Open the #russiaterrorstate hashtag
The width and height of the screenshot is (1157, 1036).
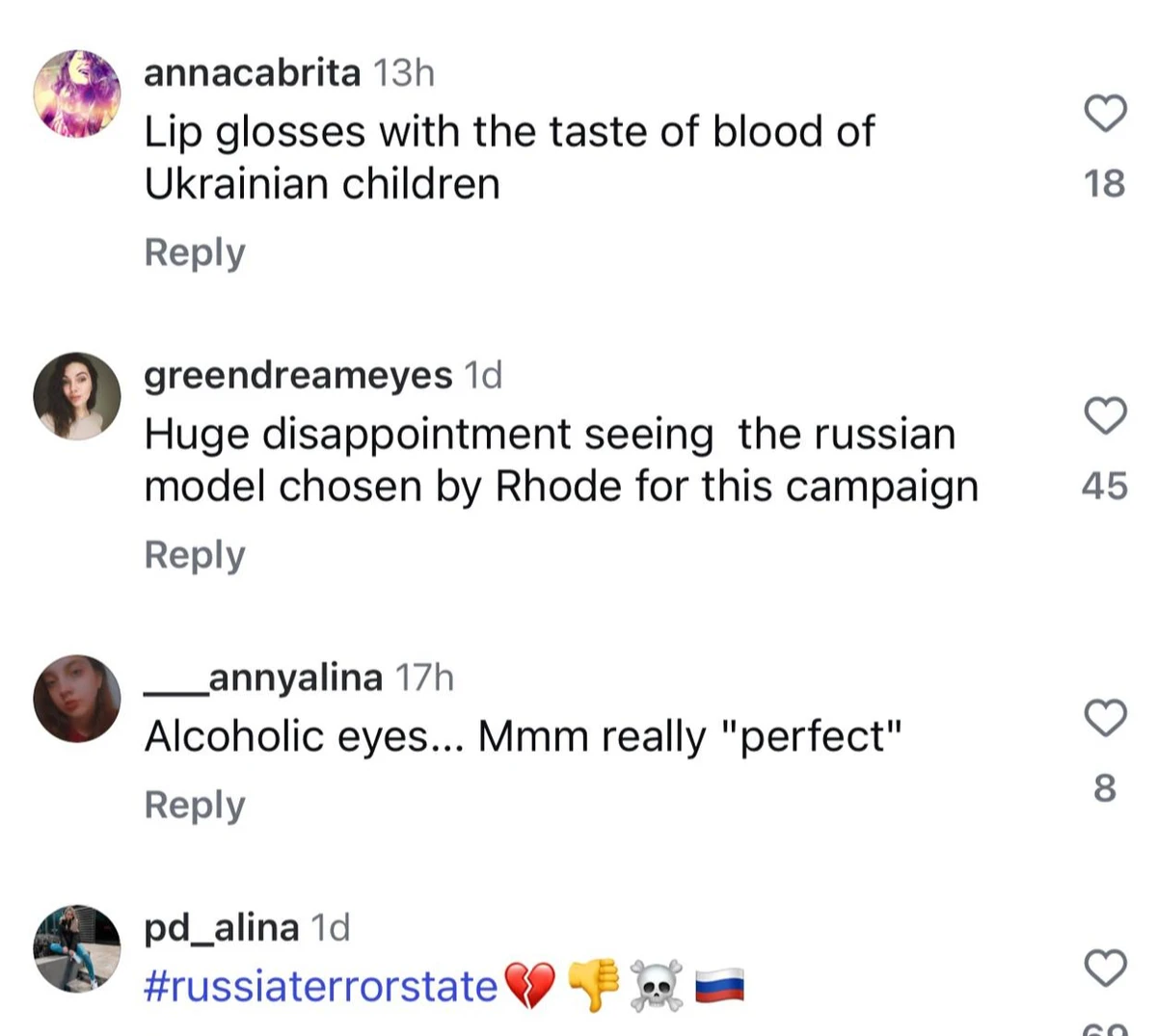point(320,987)
